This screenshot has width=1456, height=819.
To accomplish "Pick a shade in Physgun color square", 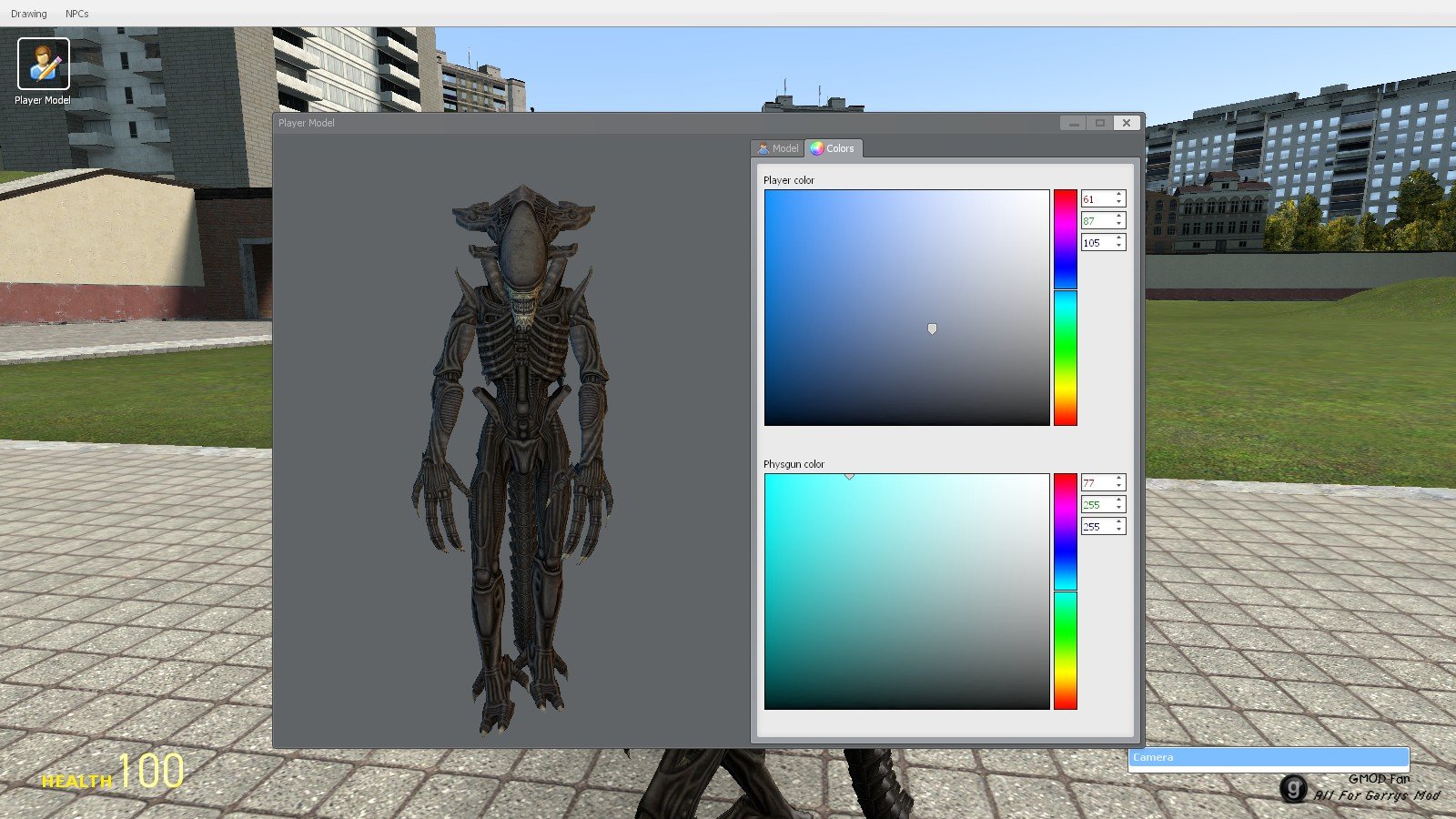I will click(906, 591).
